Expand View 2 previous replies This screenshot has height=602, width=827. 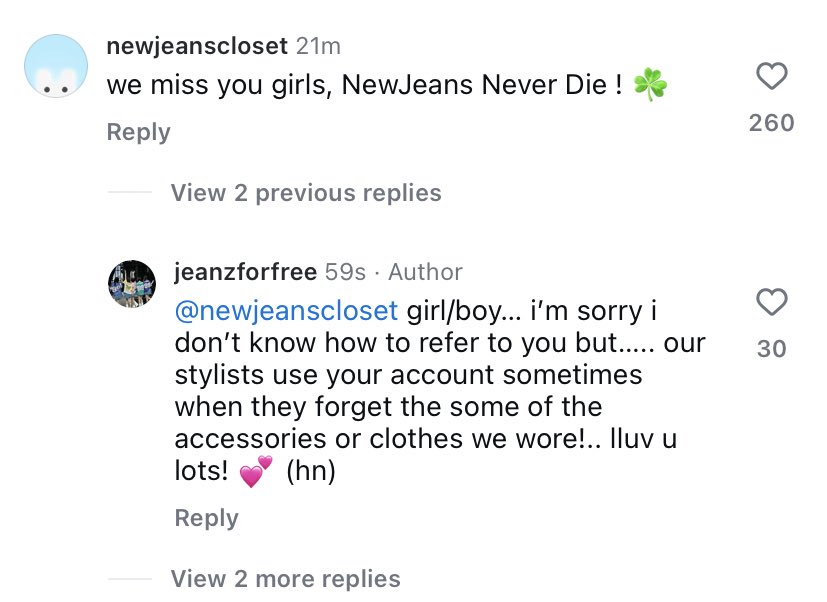coord(306,192)
